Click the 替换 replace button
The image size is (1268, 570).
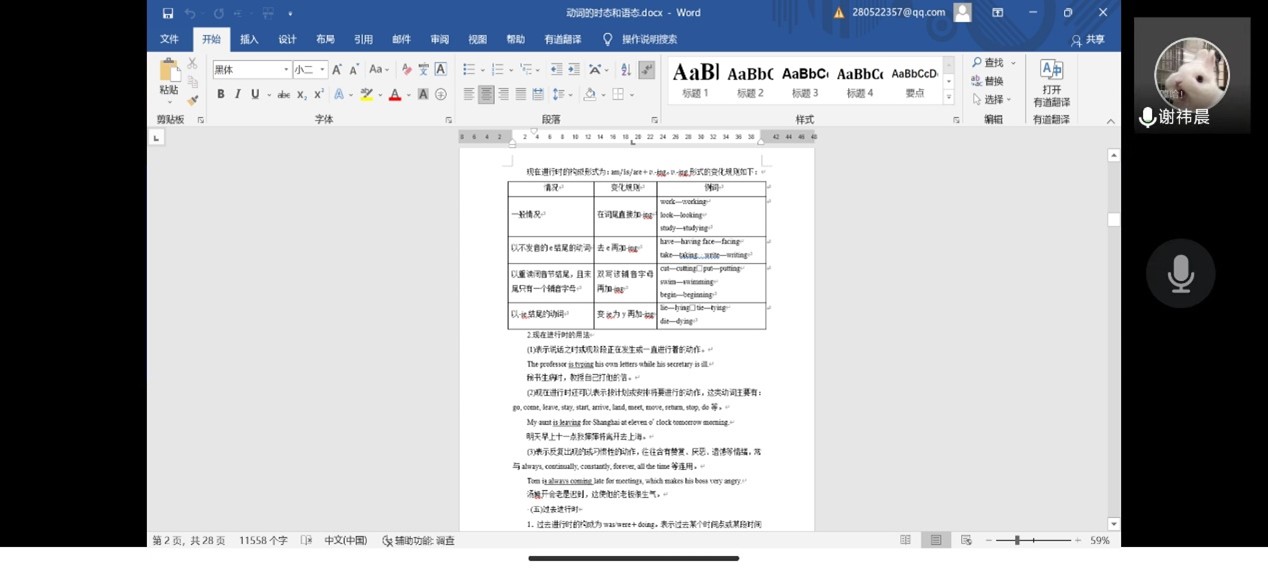point(987,81)
